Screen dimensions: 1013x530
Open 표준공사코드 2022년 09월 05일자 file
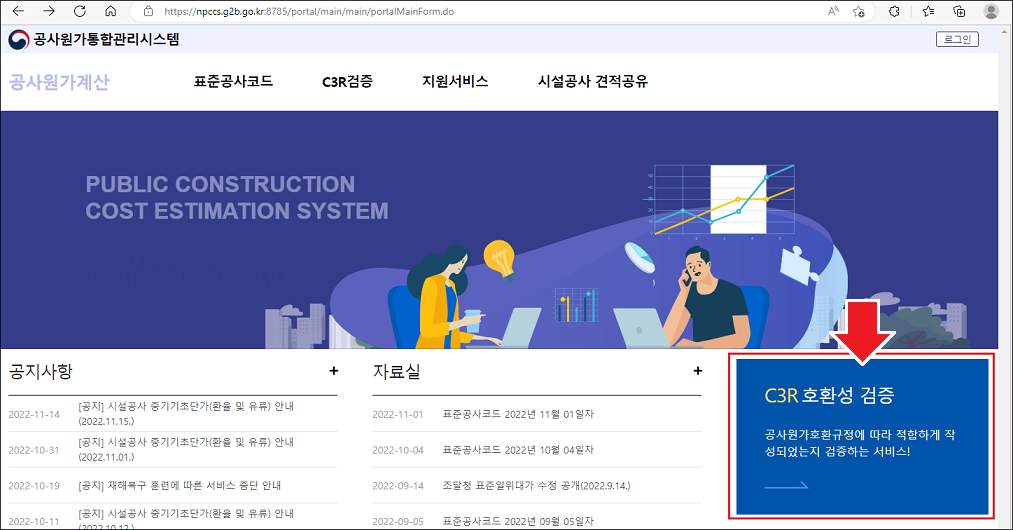pyautogui.click(x=517, y=521)
